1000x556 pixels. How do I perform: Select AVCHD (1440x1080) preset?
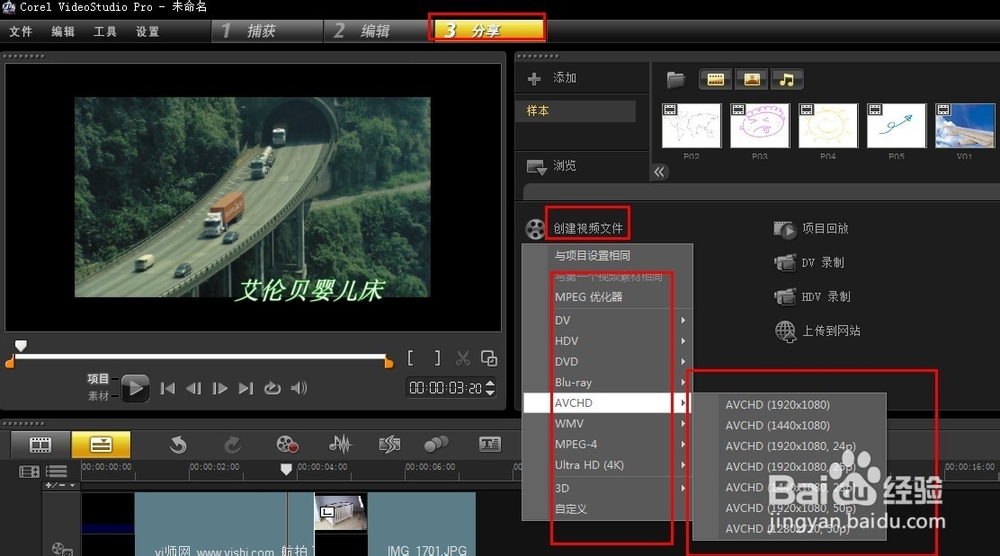click(790, 425)
